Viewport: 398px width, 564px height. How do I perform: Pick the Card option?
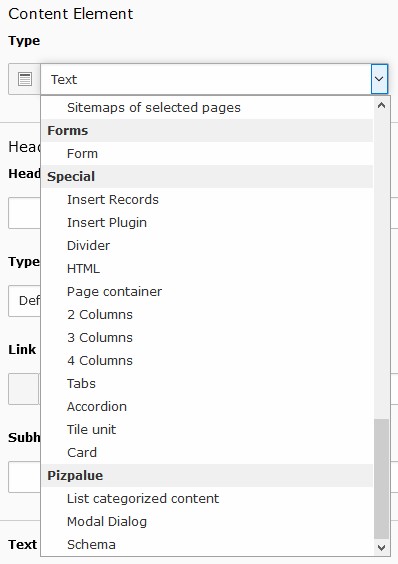click(x=207, y=453)
